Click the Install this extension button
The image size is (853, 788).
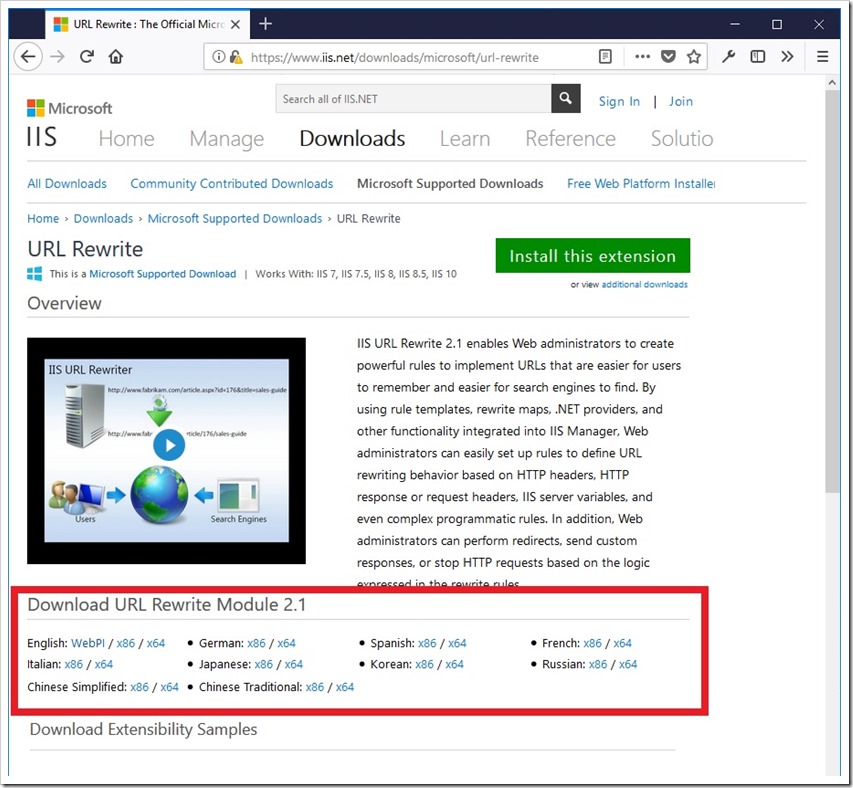tap(593, 256)
